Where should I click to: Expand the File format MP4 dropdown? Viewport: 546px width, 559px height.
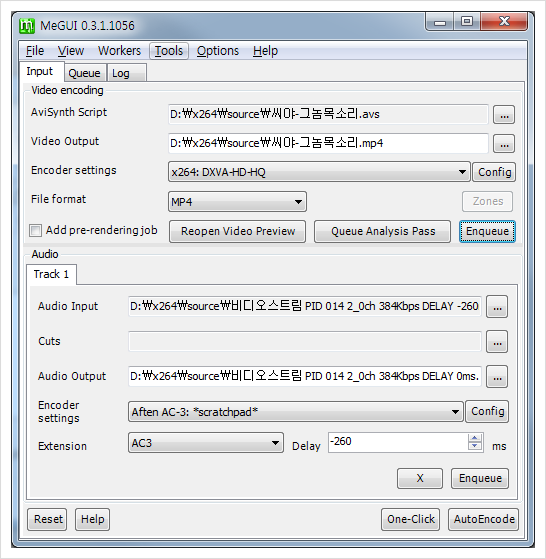[x=237, y=202]
